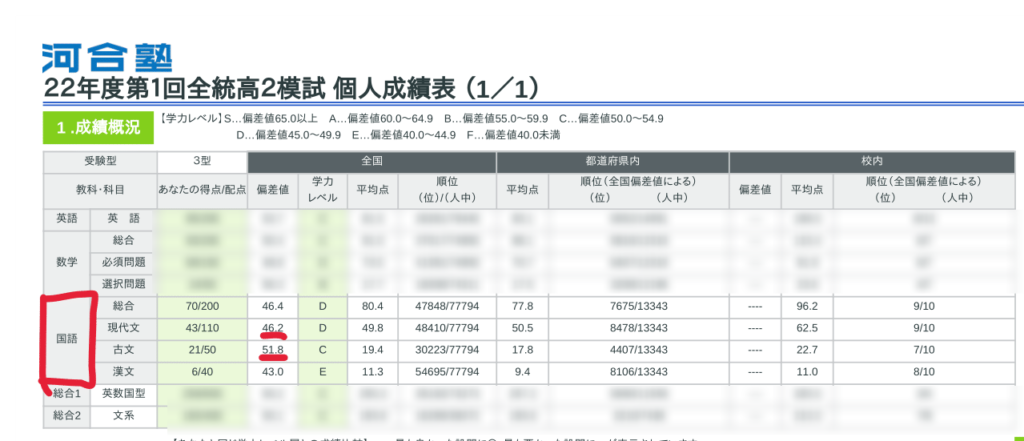Click the school average 22.7
1024x441 pixels.
coord(808,350)
